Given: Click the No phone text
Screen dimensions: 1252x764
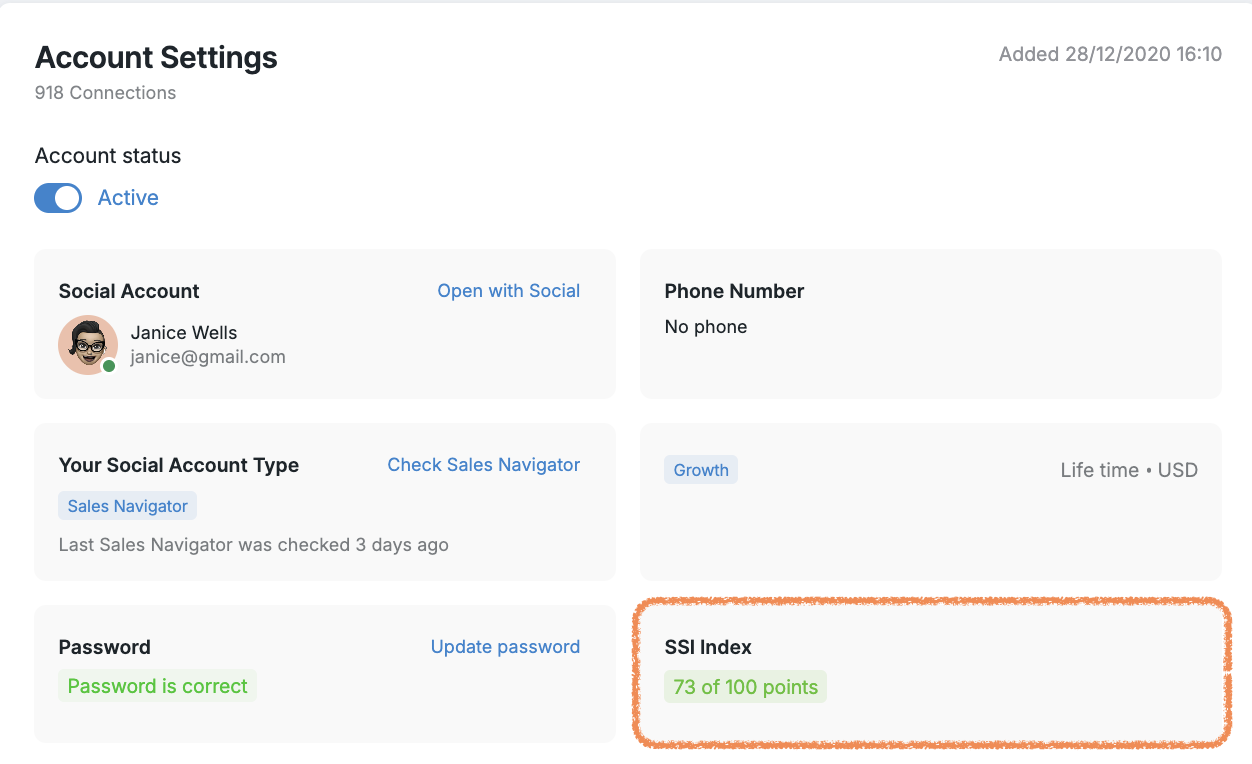Looking at the screenshot, I should tap(705, 327).
